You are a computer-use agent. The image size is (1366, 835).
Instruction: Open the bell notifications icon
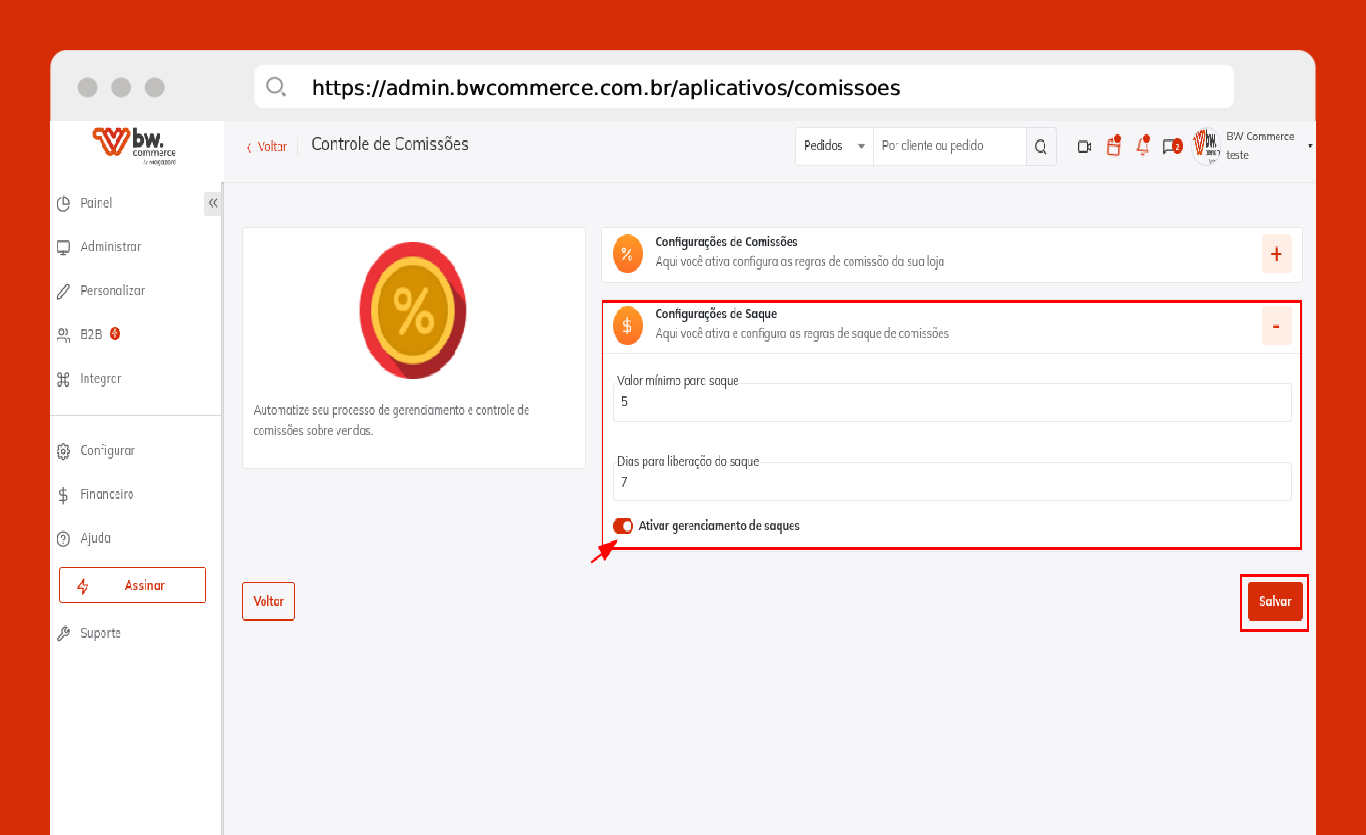click(x=1143, y=146)
